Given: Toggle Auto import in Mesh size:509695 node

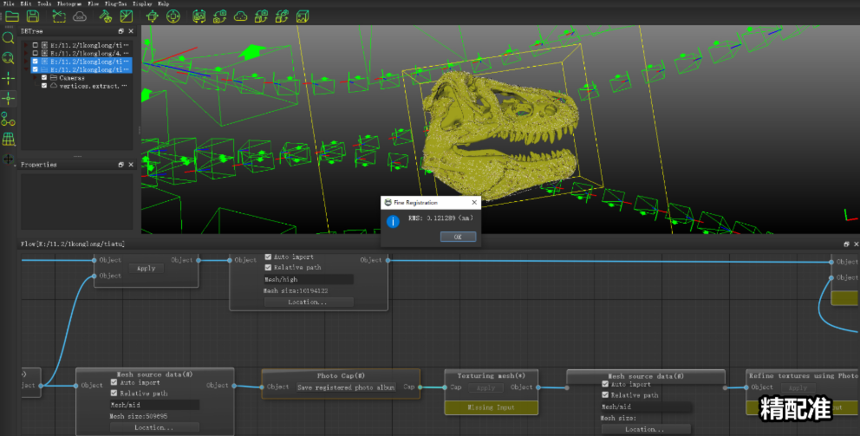Looking at the screenshot, I should point(114,382).
